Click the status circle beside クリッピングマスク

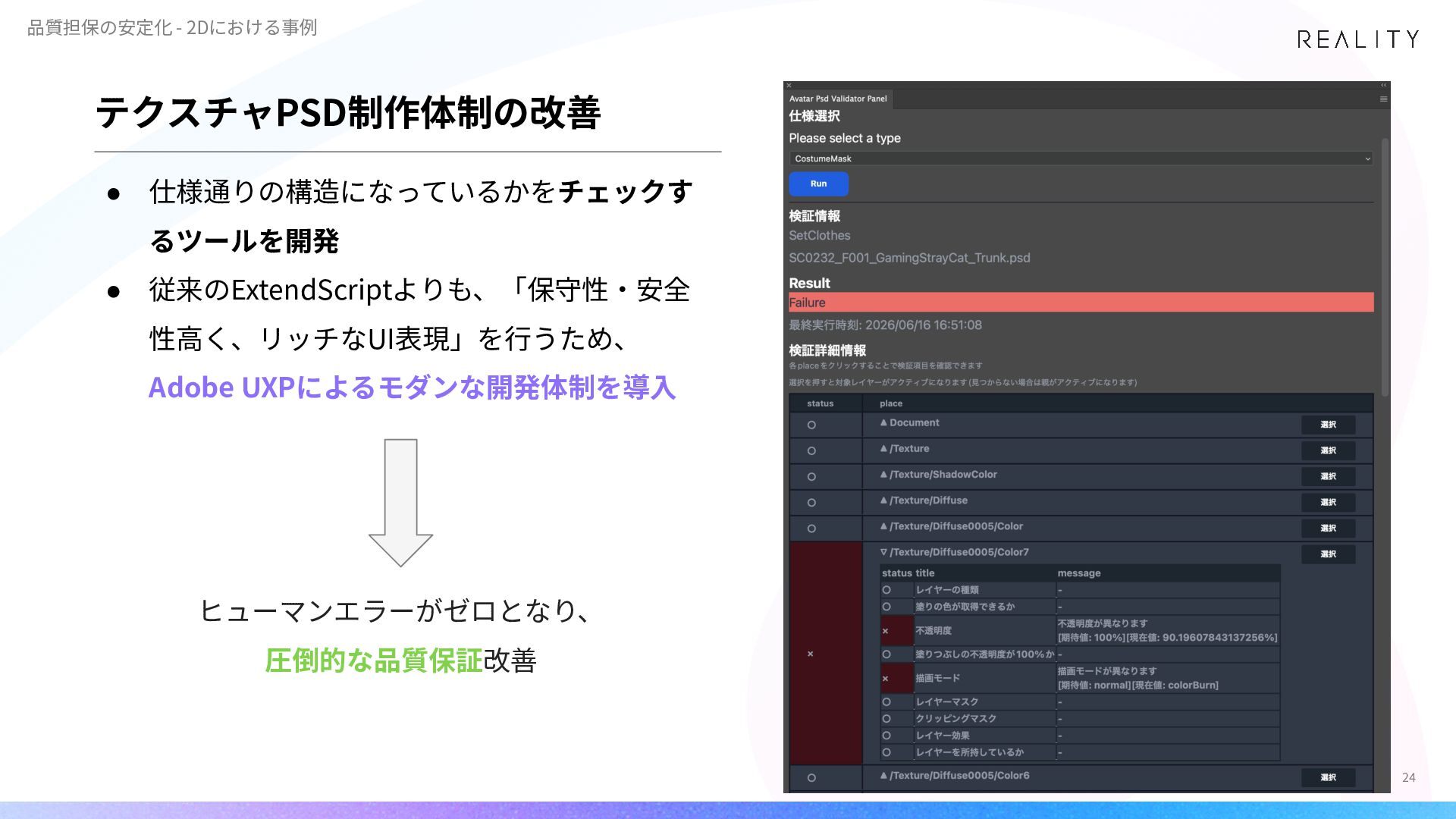(886, 718)
